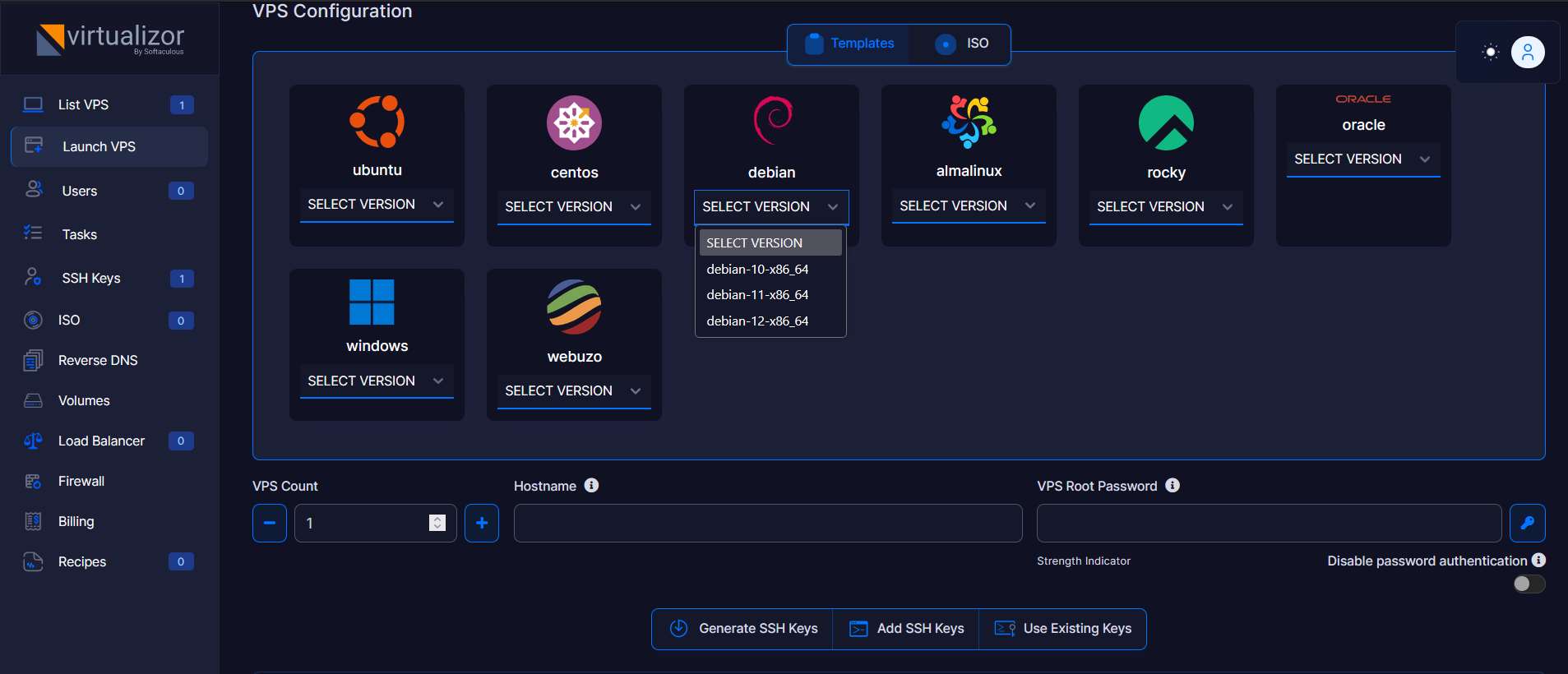Click the List VPS monitor icon
The height and width of the screenshot is (674, 1568).
[x=33, y=104]
